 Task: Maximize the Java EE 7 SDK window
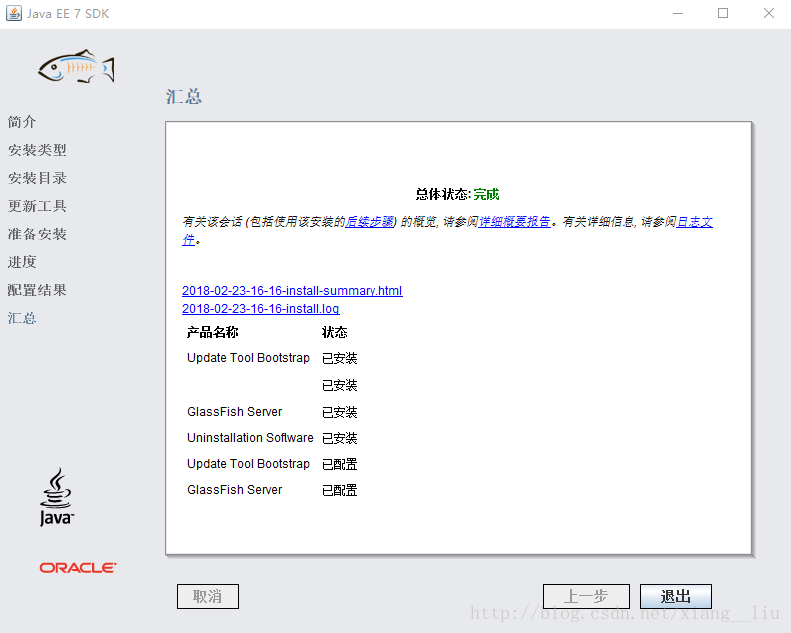coord(723,13)
